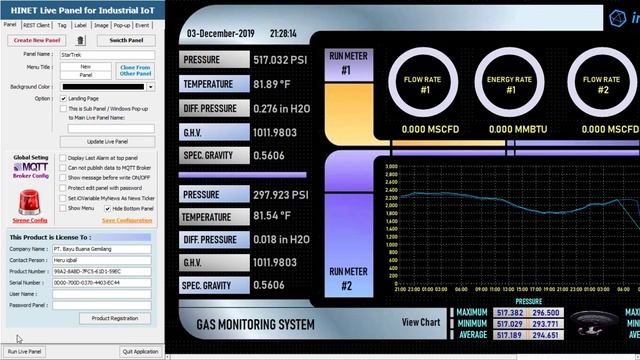This screenshot has width=640, height=360.
Task: Click View Chart on the gas panel
Action: pyautogui.click(x=421, y=322)
